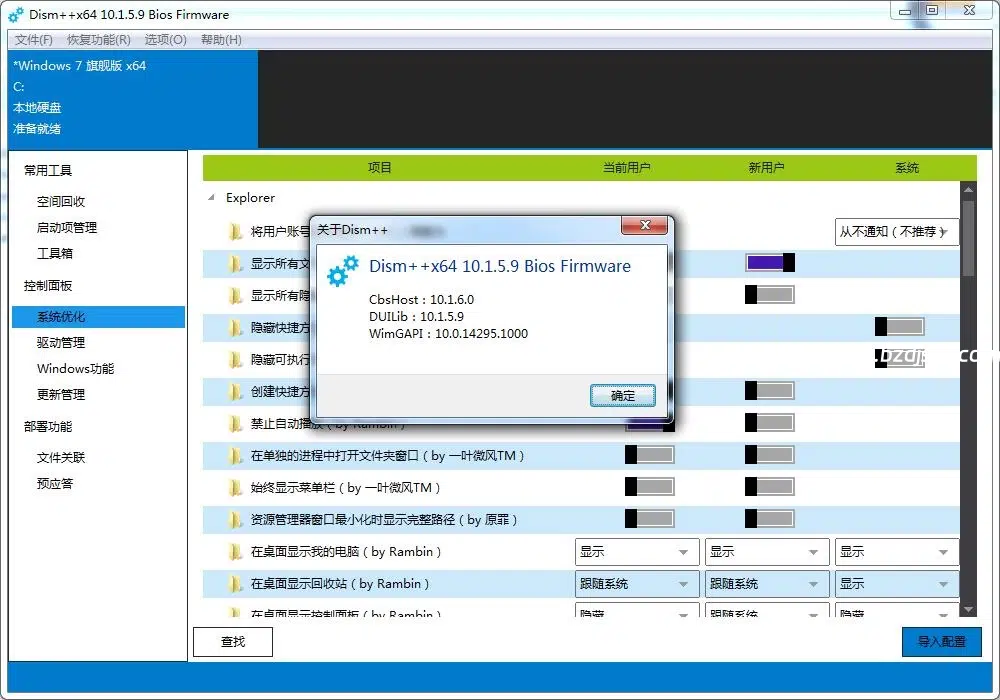Screen dimensions: 1000x700
Task: Click the 查找 button
Action: [233, 642]
